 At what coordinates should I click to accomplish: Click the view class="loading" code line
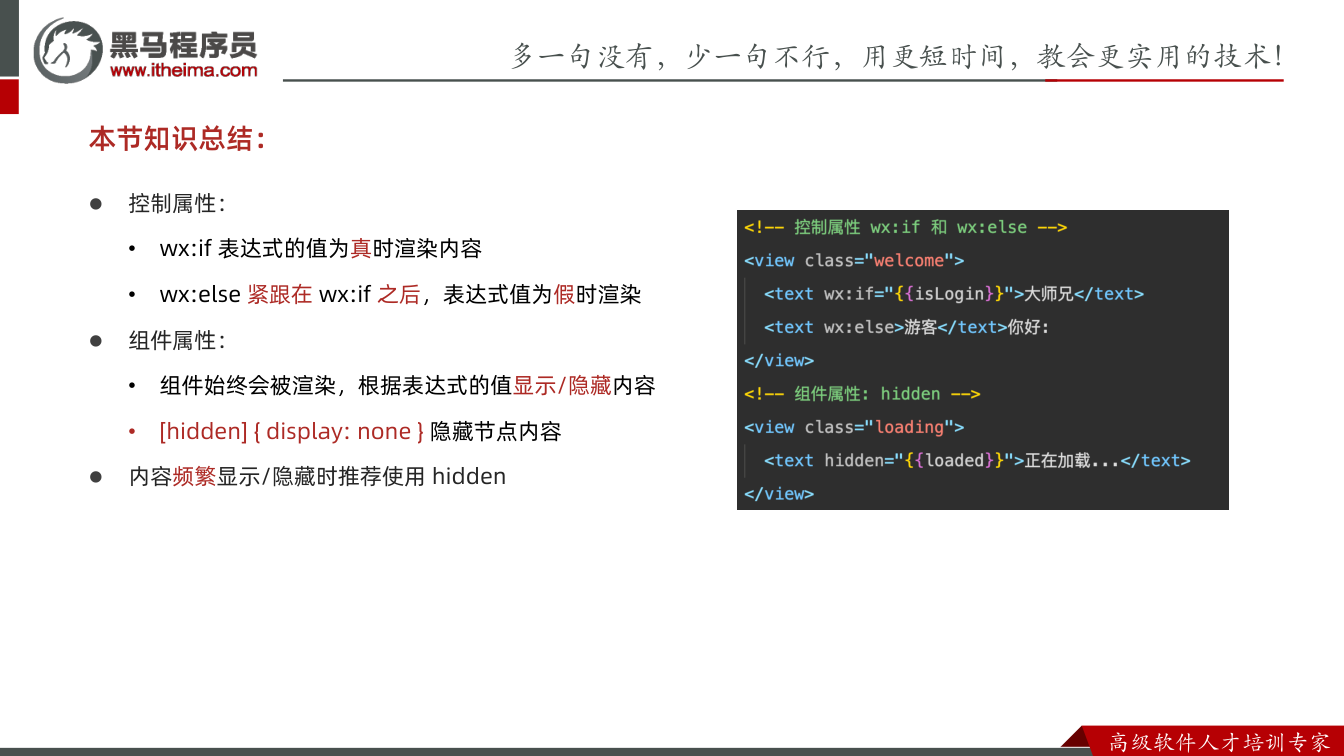point(854,427)
